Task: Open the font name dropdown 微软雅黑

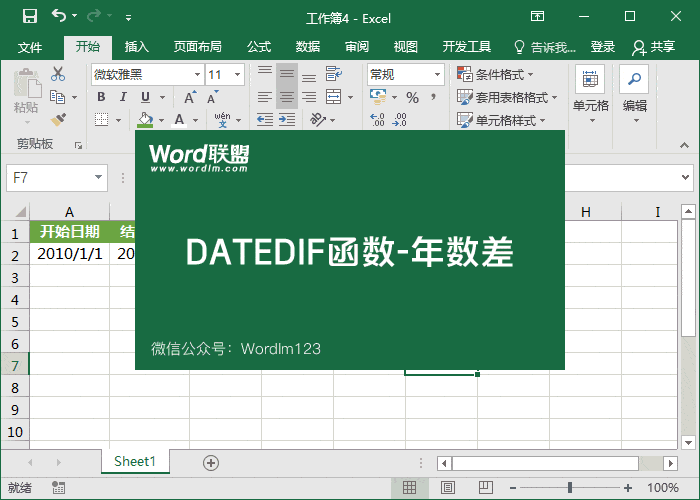Action: (196, 74)
